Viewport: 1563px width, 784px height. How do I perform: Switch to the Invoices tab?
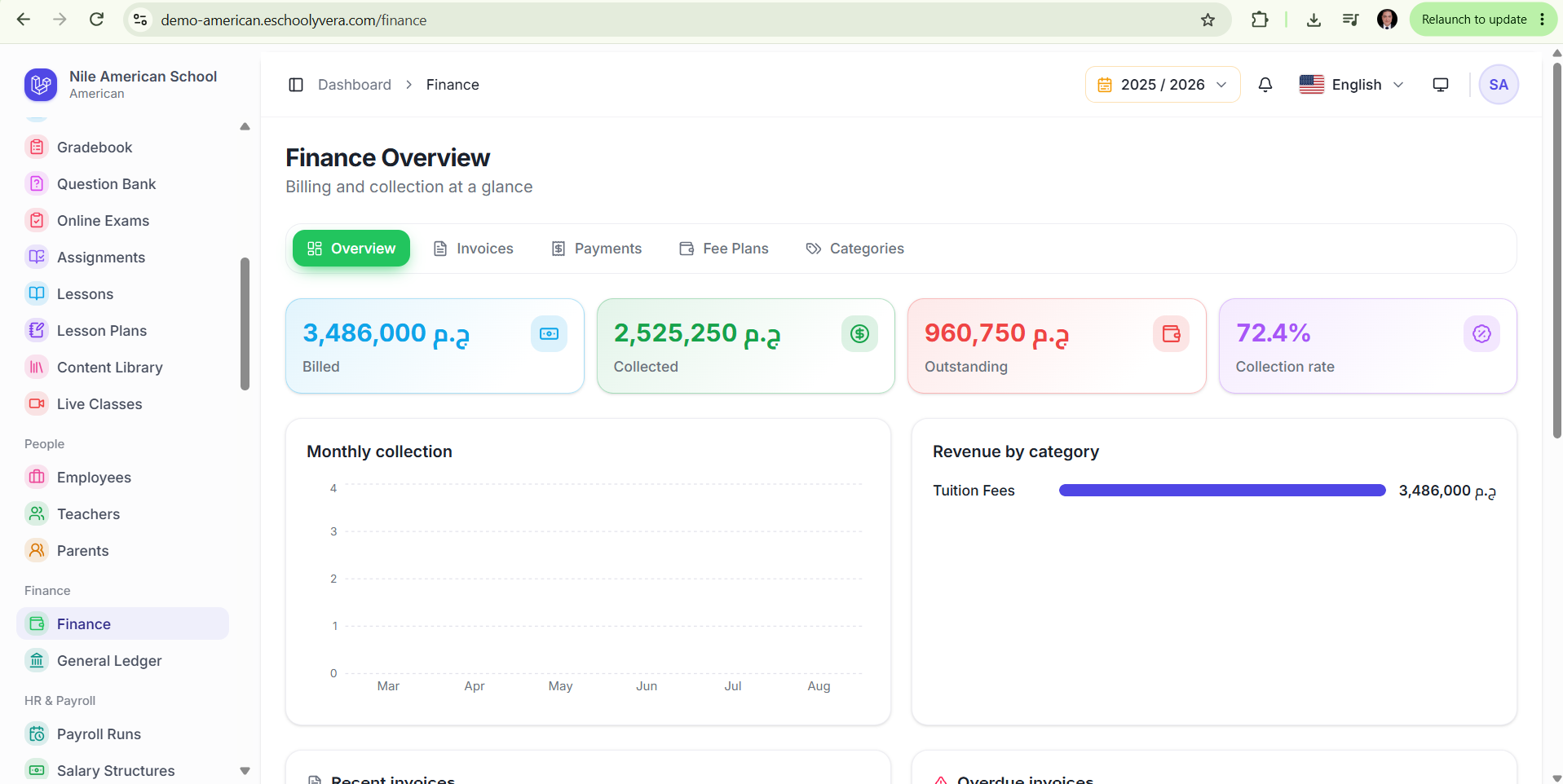pyautogui.click(x=473, y=249)
